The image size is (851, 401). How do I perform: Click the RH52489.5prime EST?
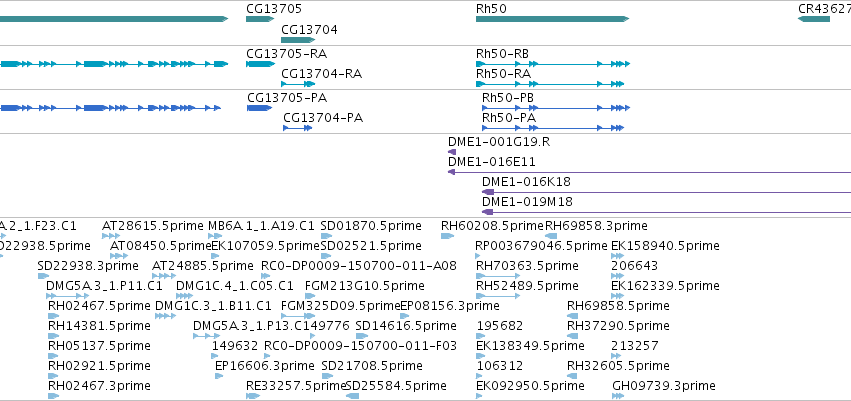(498, 296)
